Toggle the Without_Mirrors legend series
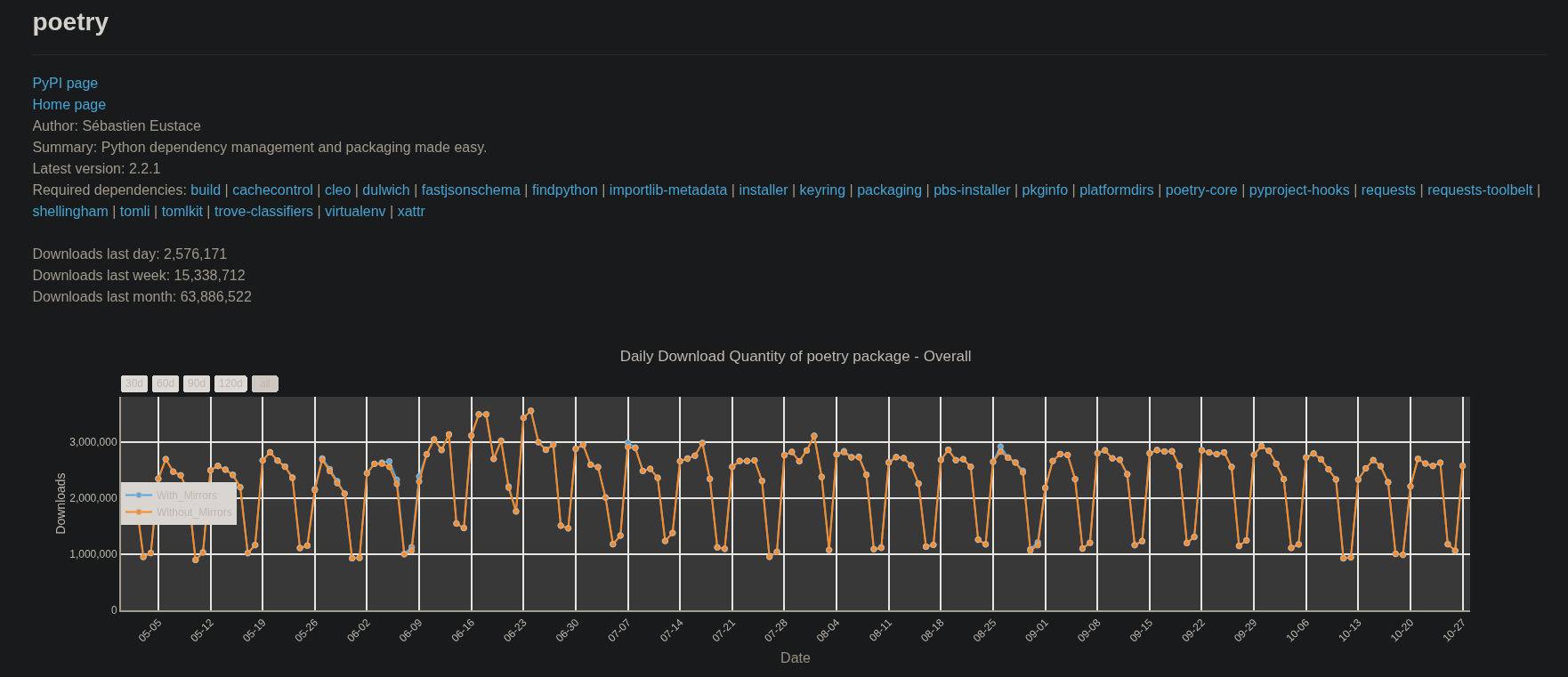Image resolution: width=1568 pixels, height=677 pixels. coord(192,512)
